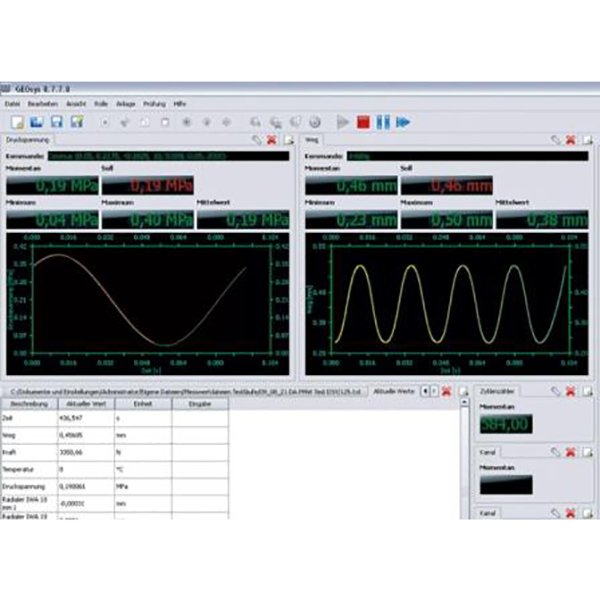
Task: Stop the test with the red Stop button
Action: (363, 122)
